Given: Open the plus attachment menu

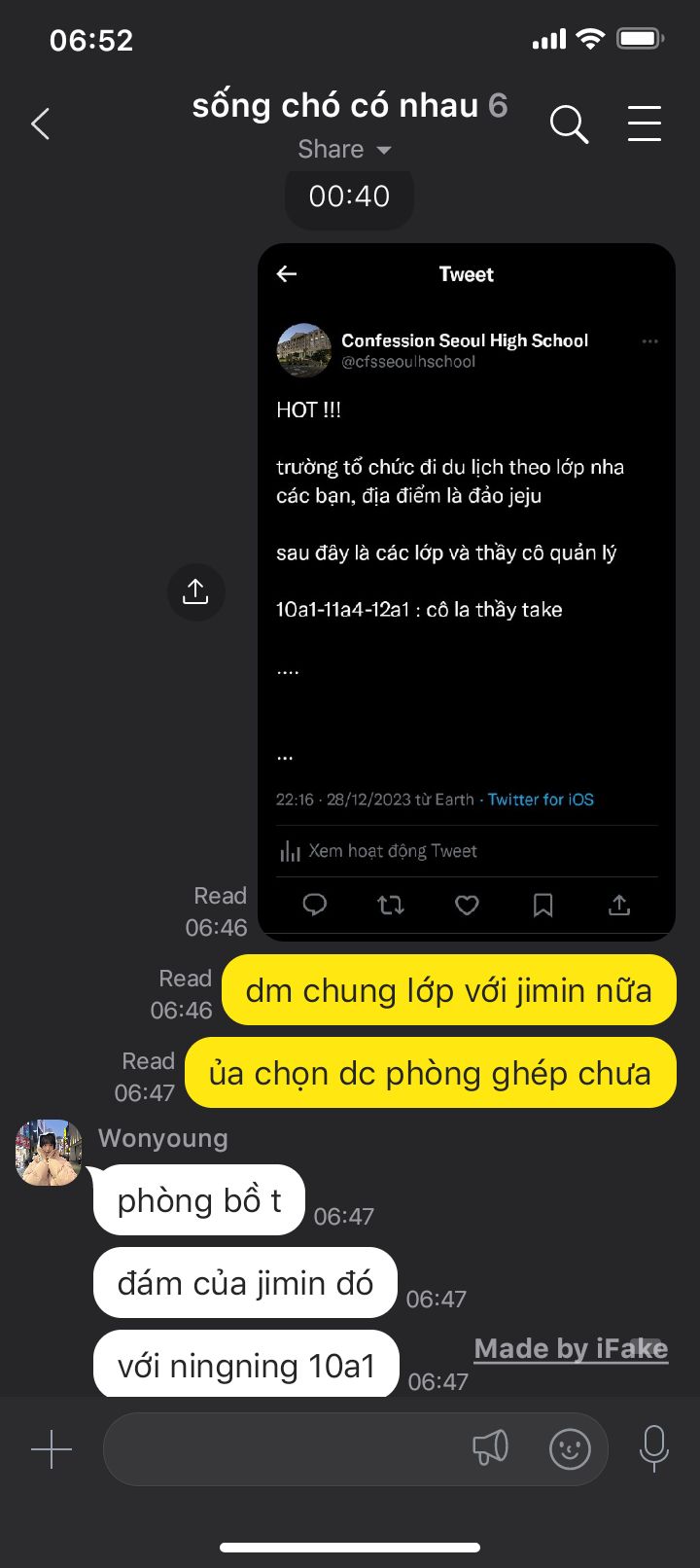Looking at the screenshot, I should 52,1448.
